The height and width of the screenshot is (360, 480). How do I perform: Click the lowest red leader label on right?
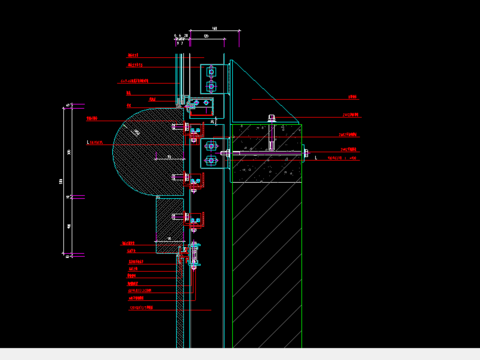(342, 158)
